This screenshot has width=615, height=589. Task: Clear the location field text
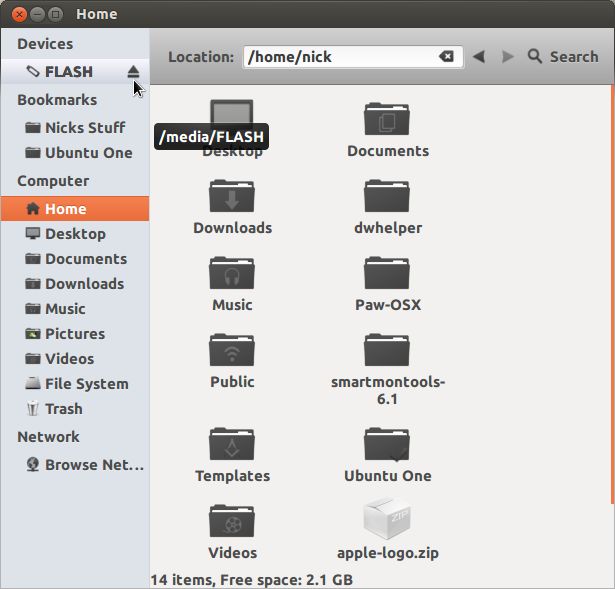446,56
